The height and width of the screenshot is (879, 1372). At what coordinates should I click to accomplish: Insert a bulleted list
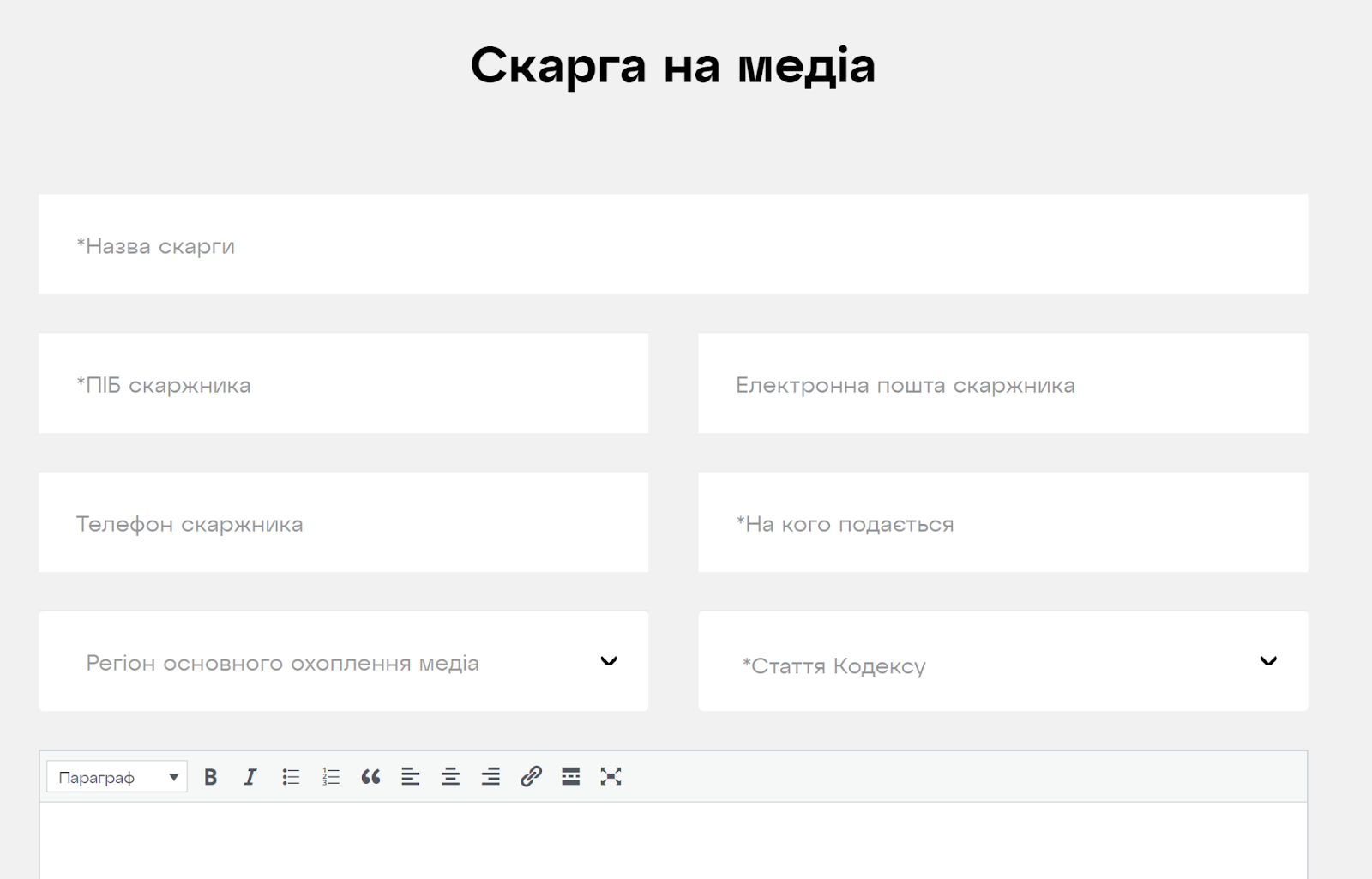(291, 777)
